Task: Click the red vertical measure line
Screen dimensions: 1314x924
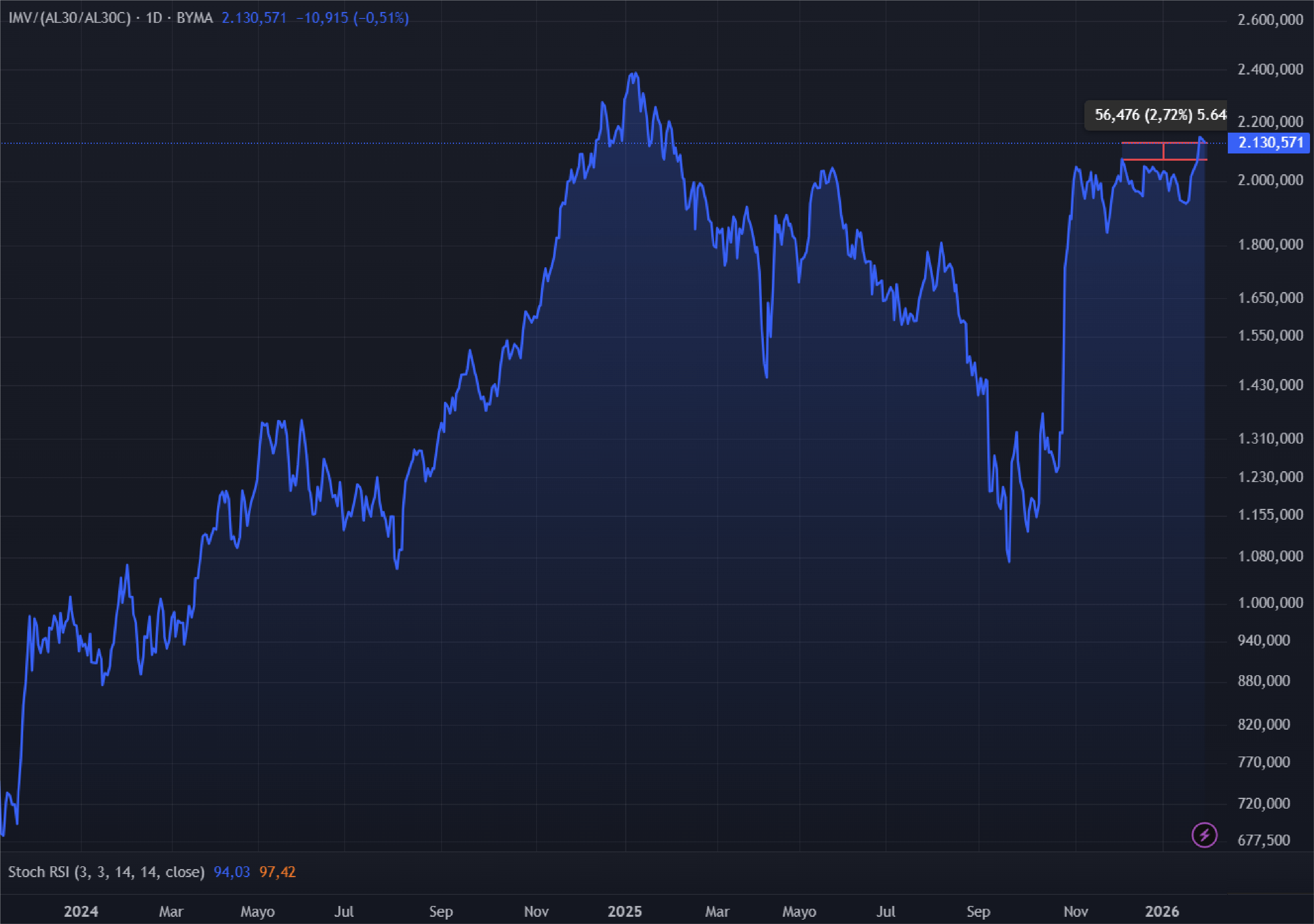Action: point(1163,151)
